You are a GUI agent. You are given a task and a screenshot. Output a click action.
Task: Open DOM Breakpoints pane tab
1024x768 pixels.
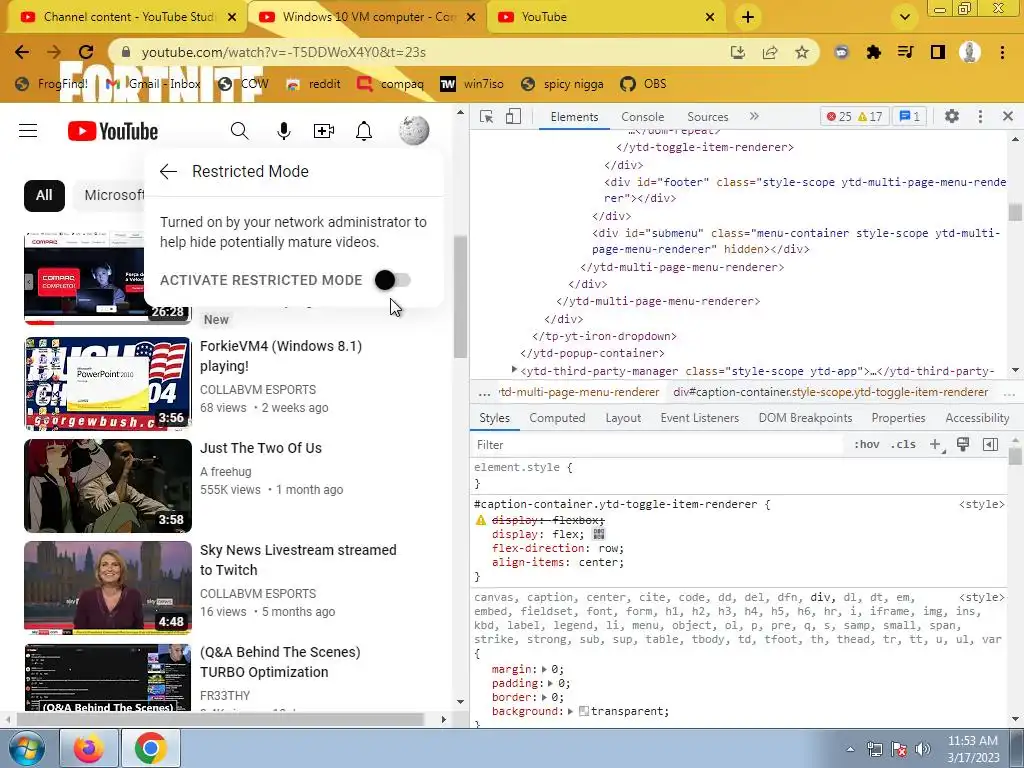pos(805,418)
